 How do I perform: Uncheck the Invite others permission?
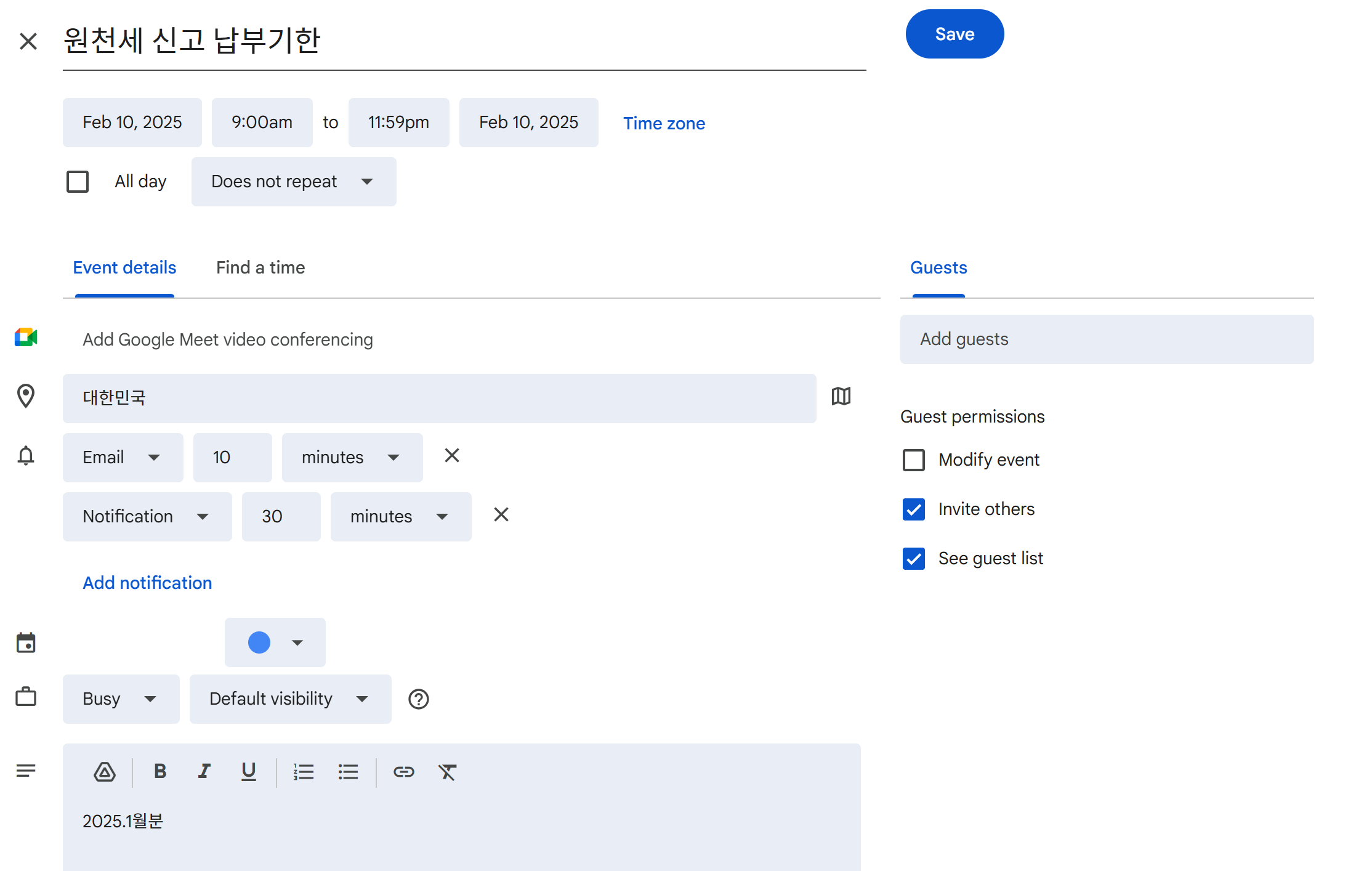point(914,509)
